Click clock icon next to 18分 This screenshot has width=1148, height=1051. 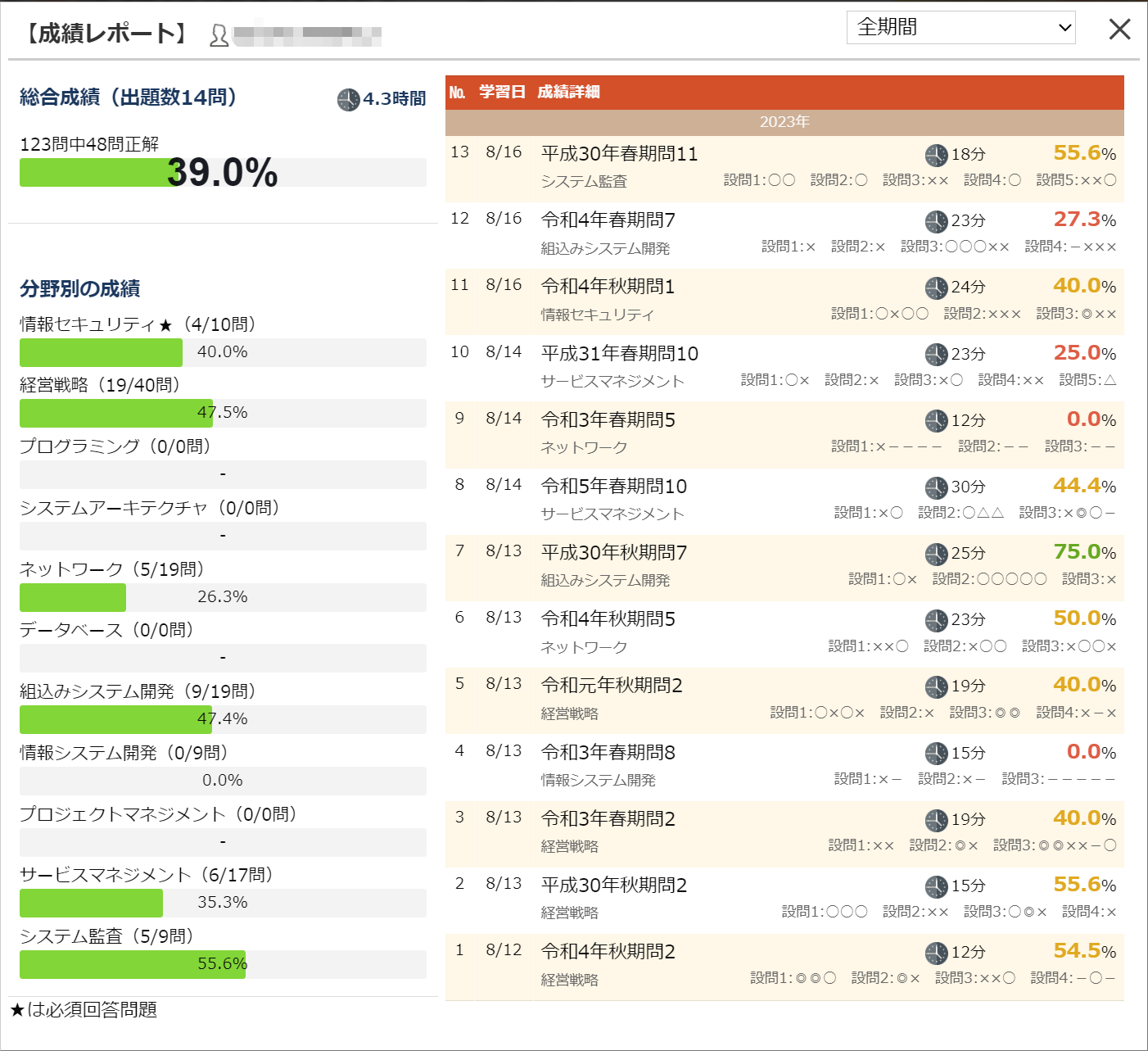coord(936,155)
